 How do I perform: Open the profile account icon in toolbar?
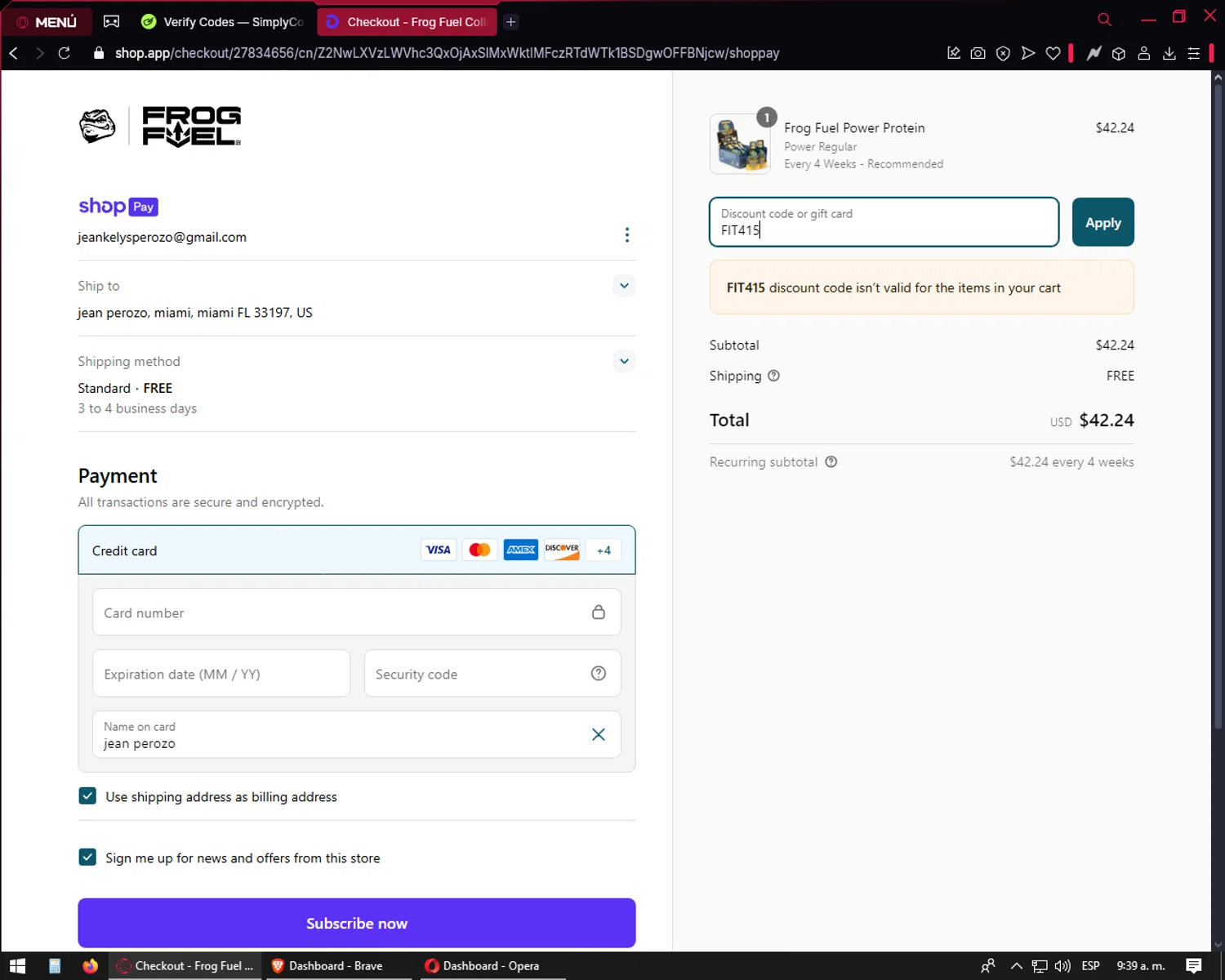coord(1144,53)
